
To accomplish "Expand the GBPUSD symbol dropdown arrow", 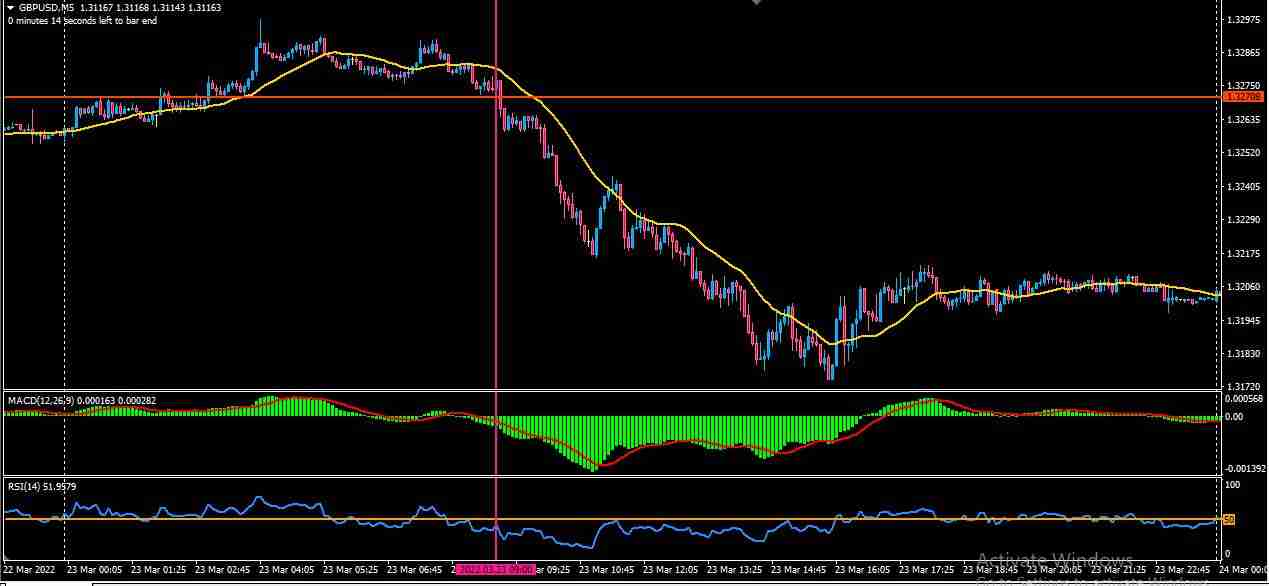I will coord(8,7).
